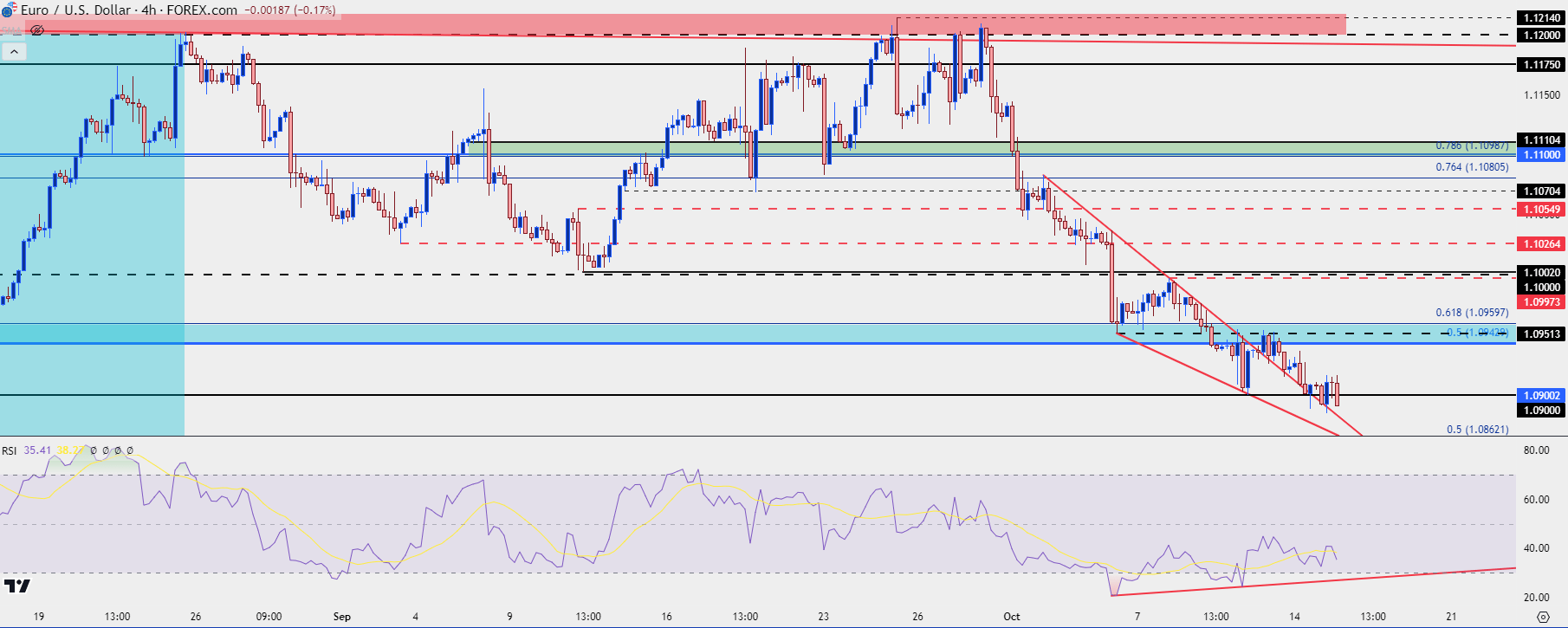
Task: Toggle the hidden SMA indicator eye icon
Action: pos(36,30)
